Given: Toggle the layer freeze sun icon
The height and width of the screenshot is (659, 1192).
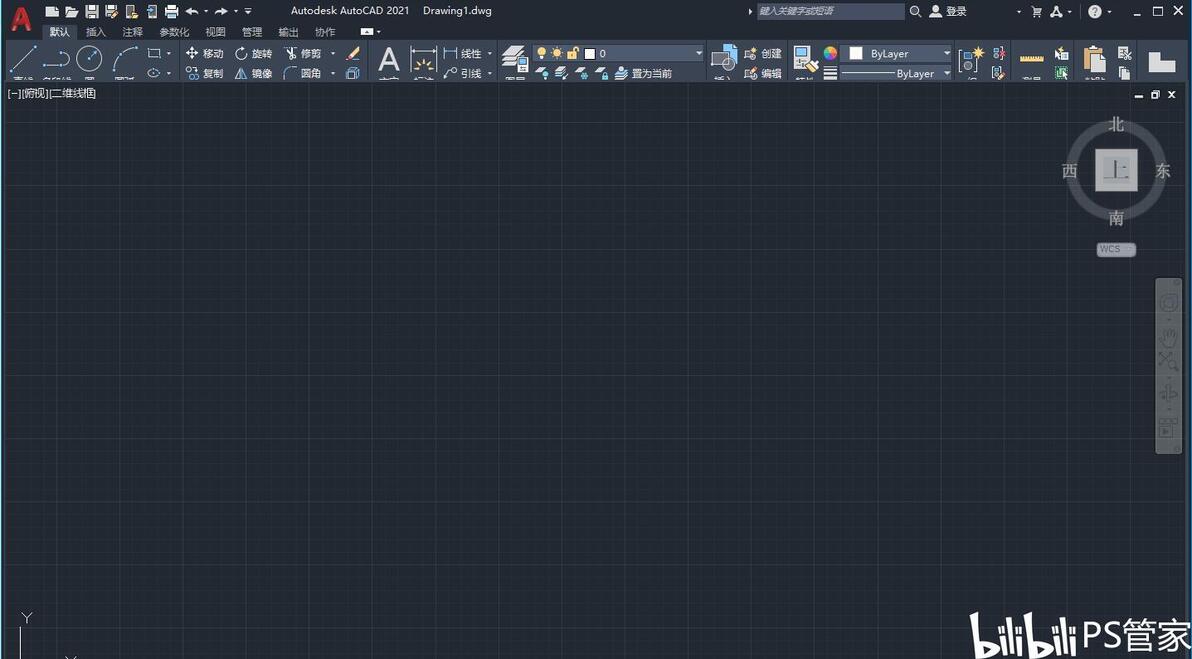Looking at the screenshot, I should click(557, 53).
